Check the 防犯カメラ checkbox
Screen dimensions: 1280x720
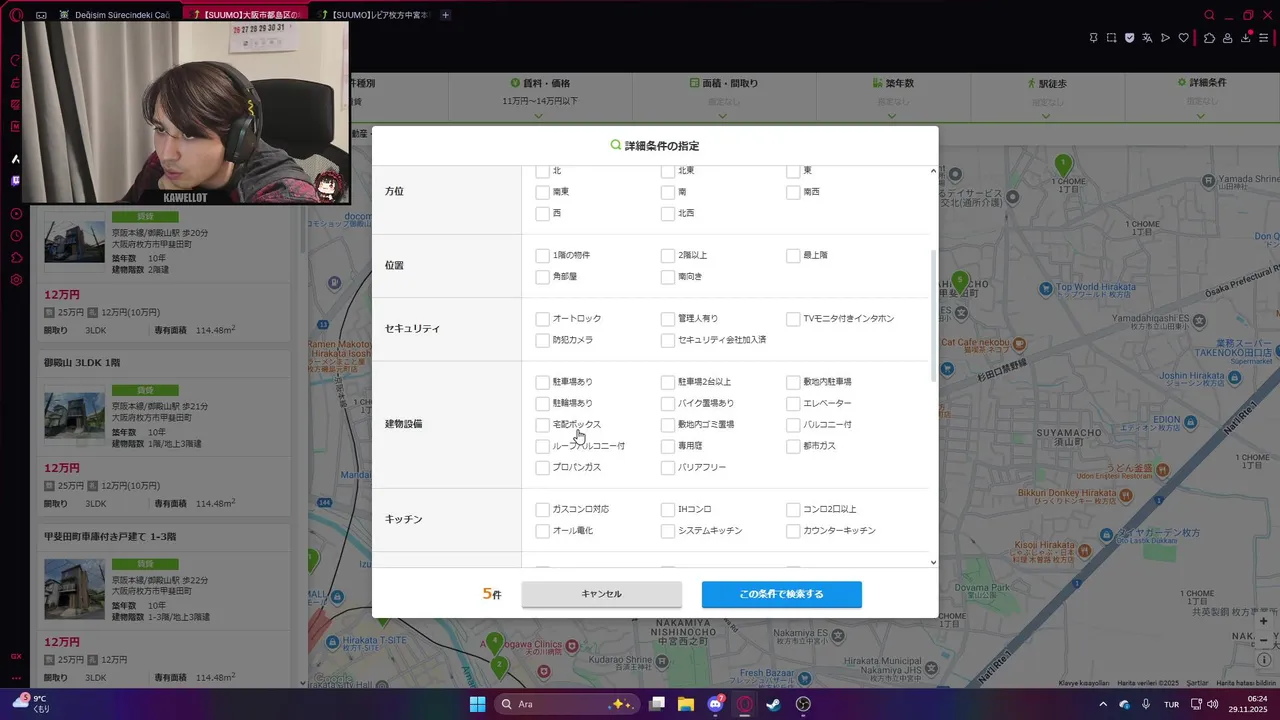click(542, 341)
